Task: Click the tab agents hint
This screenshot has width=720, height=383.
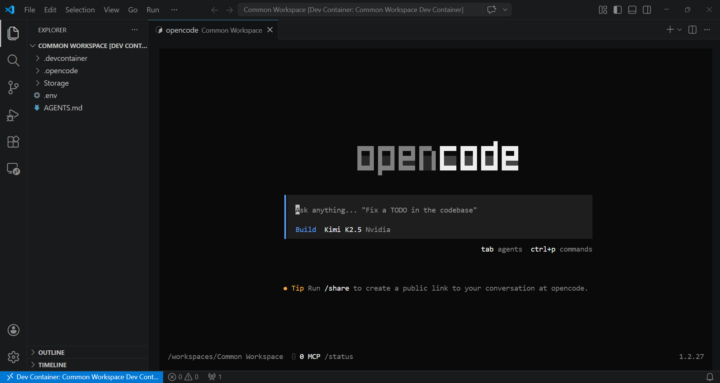Action: (x=501, y=249)
